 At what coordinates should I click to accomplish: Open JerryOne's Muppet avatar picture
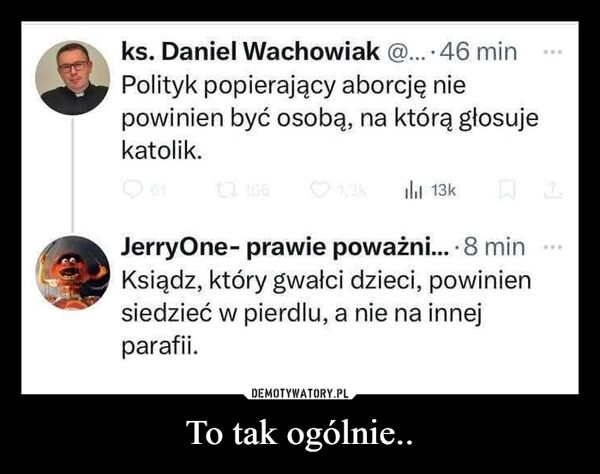(x=73, y=272)
